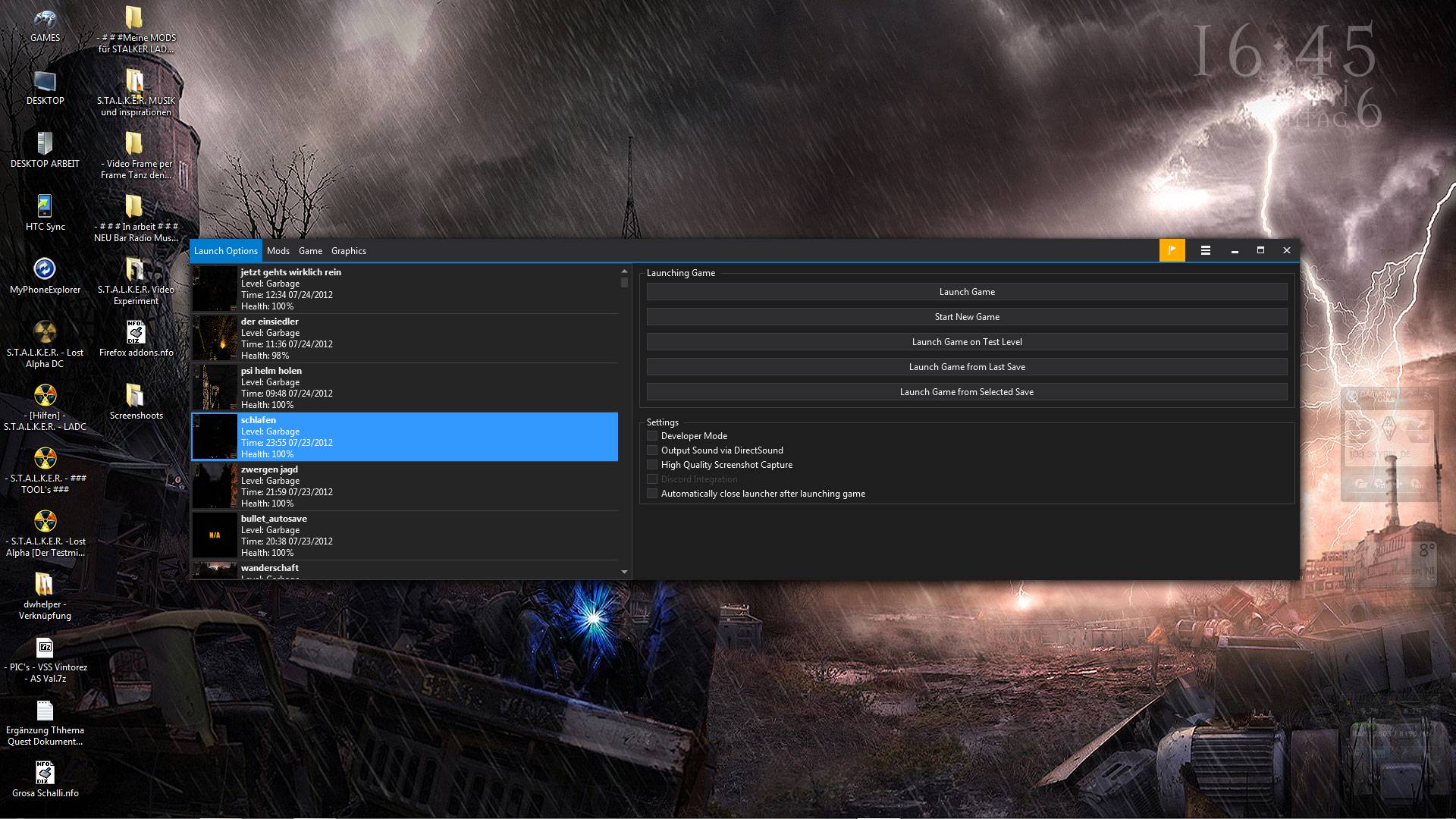Enable High Quality Screenshot Capture
Viewport: 1456px width, 819px height.
coord(652,465)
